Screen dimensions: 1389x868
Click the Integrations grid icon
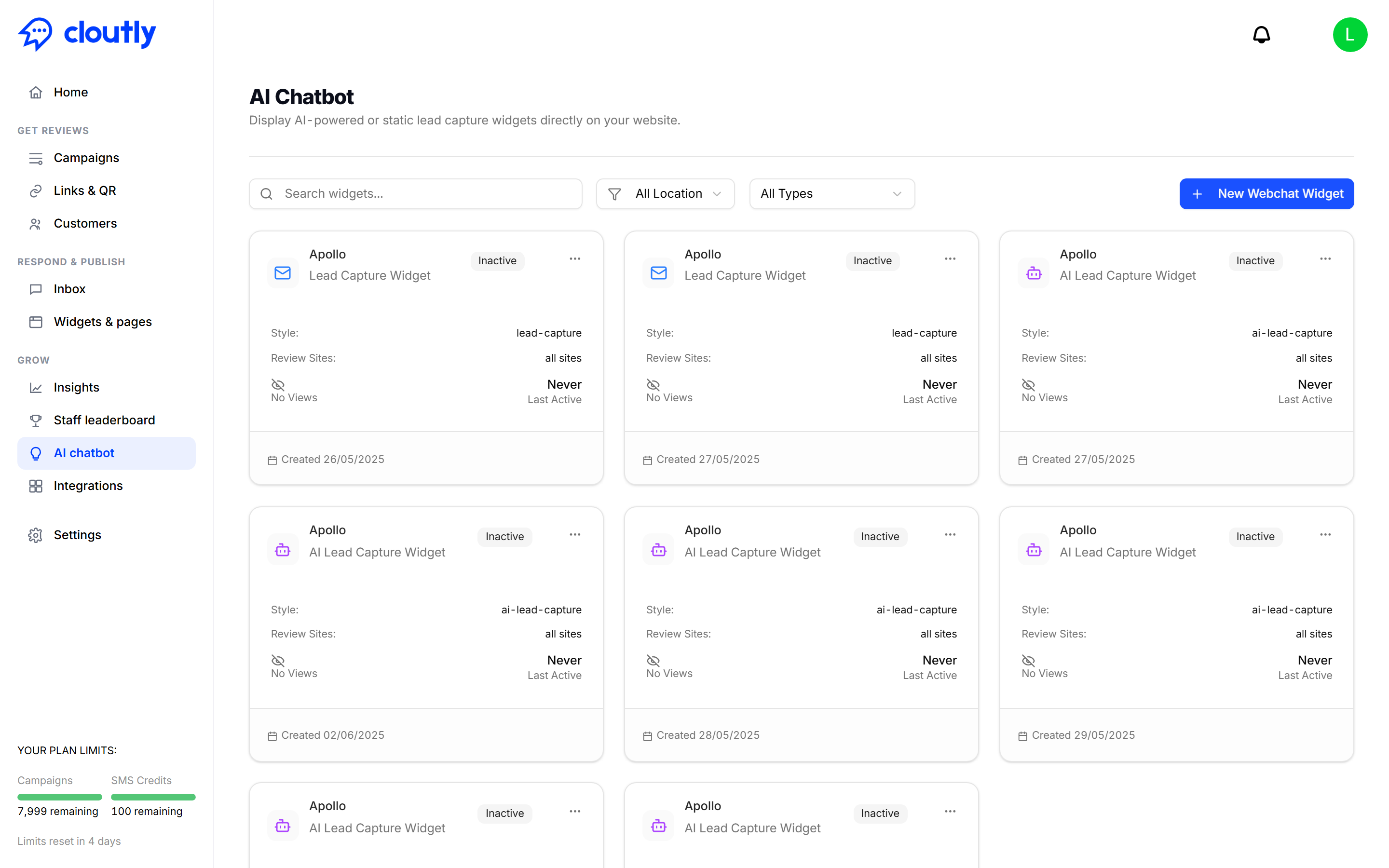tap(36, 486)
